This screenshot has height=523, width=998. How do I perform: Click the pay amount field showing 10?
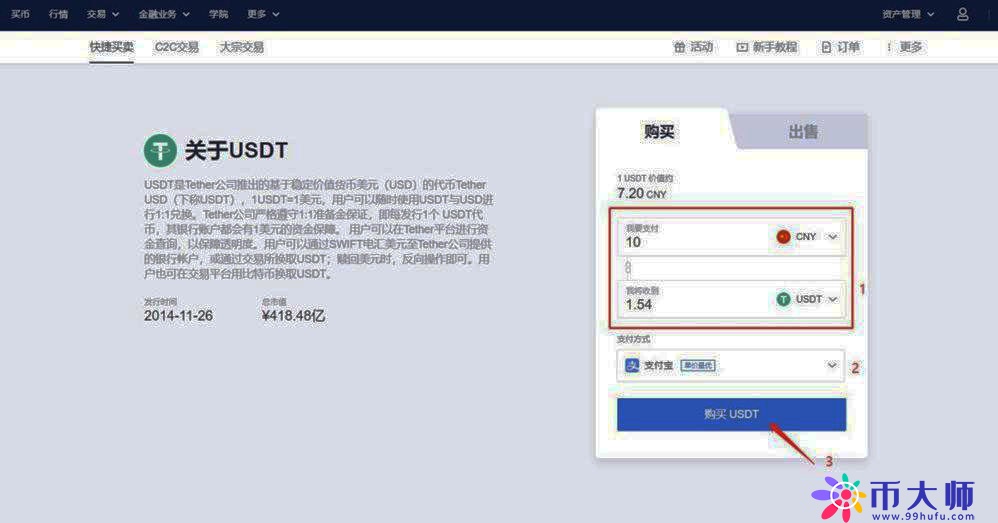coord(731,237)
